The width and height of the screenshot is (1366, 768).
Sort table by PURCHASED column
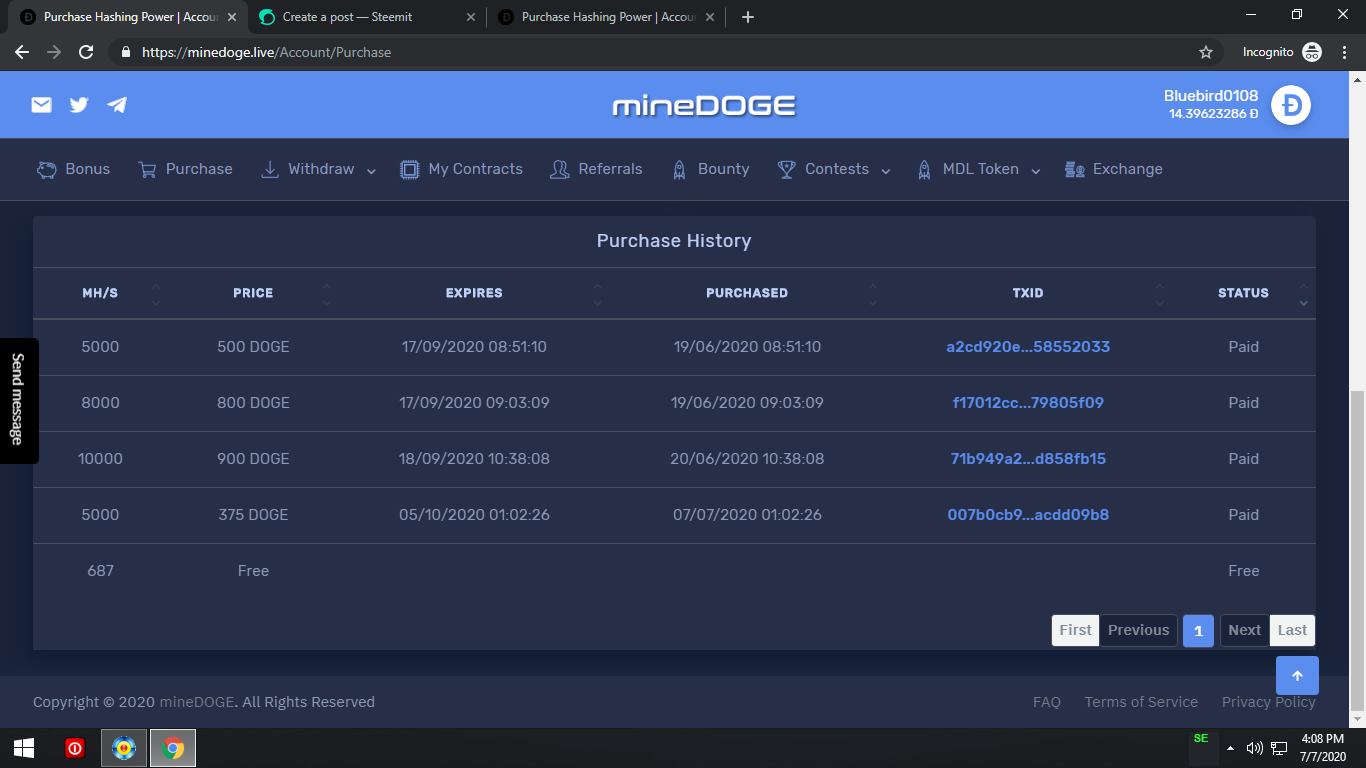[x=747, y=293]
